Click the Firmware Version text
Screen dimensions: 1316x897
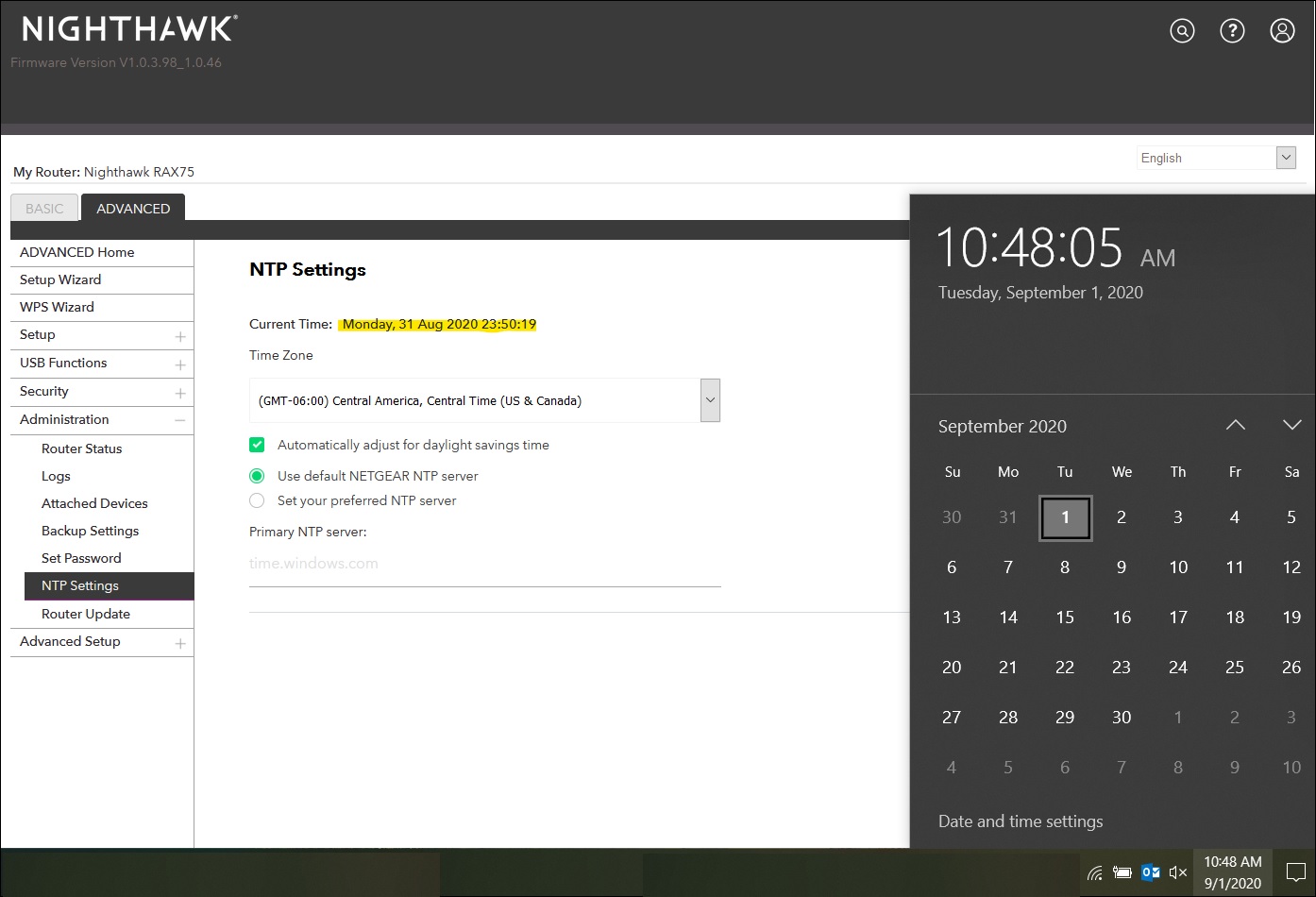click(x=116, y=62)
